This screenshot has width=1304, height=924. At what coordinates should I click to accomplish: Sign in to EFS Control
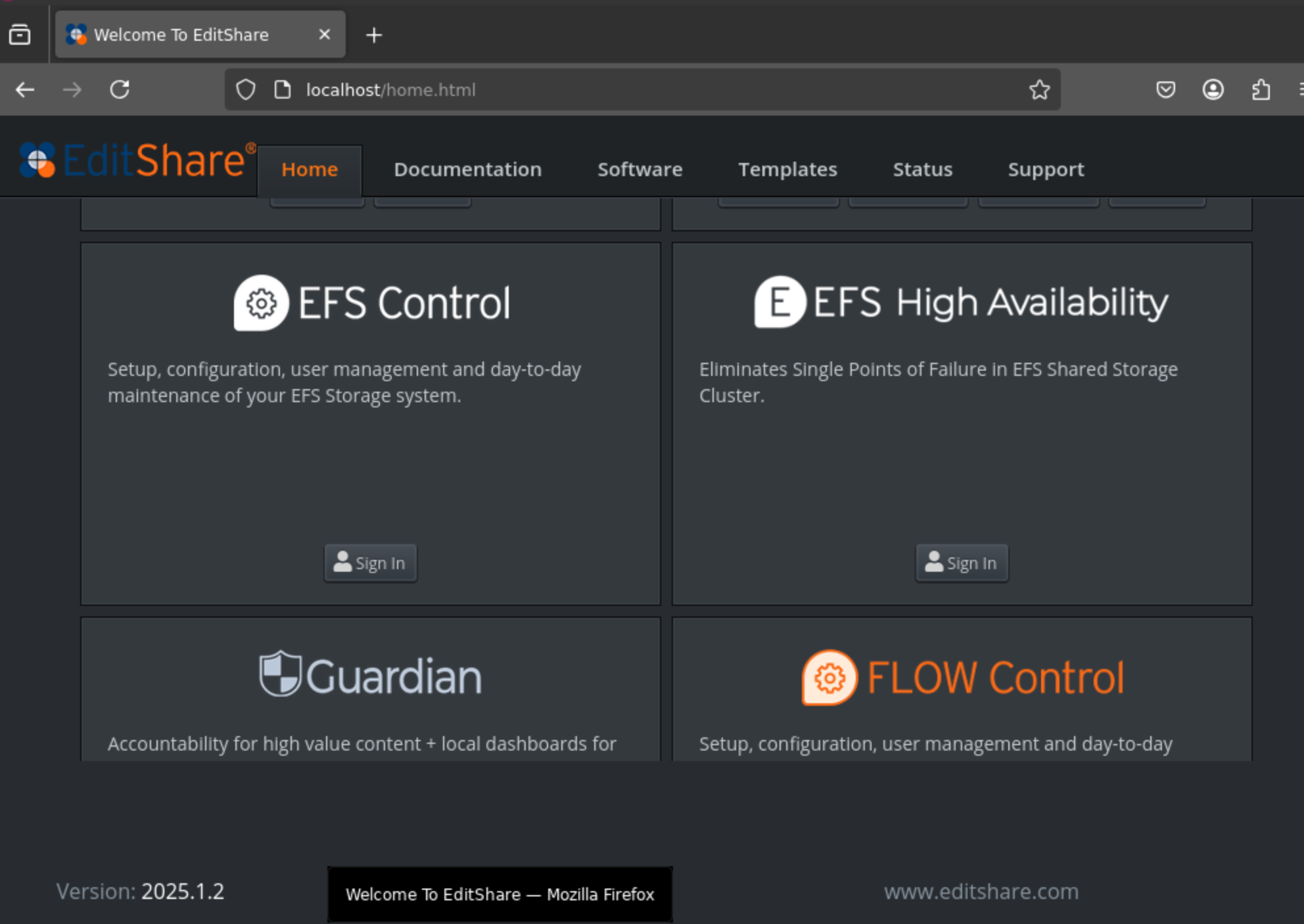pos(370,563)
